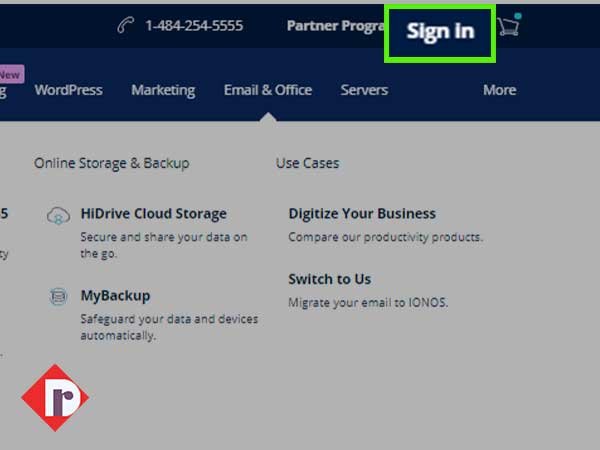This screenshot has height=450, width=600.
Task: Open the Switch to Us link
Action: coord(330,279)
